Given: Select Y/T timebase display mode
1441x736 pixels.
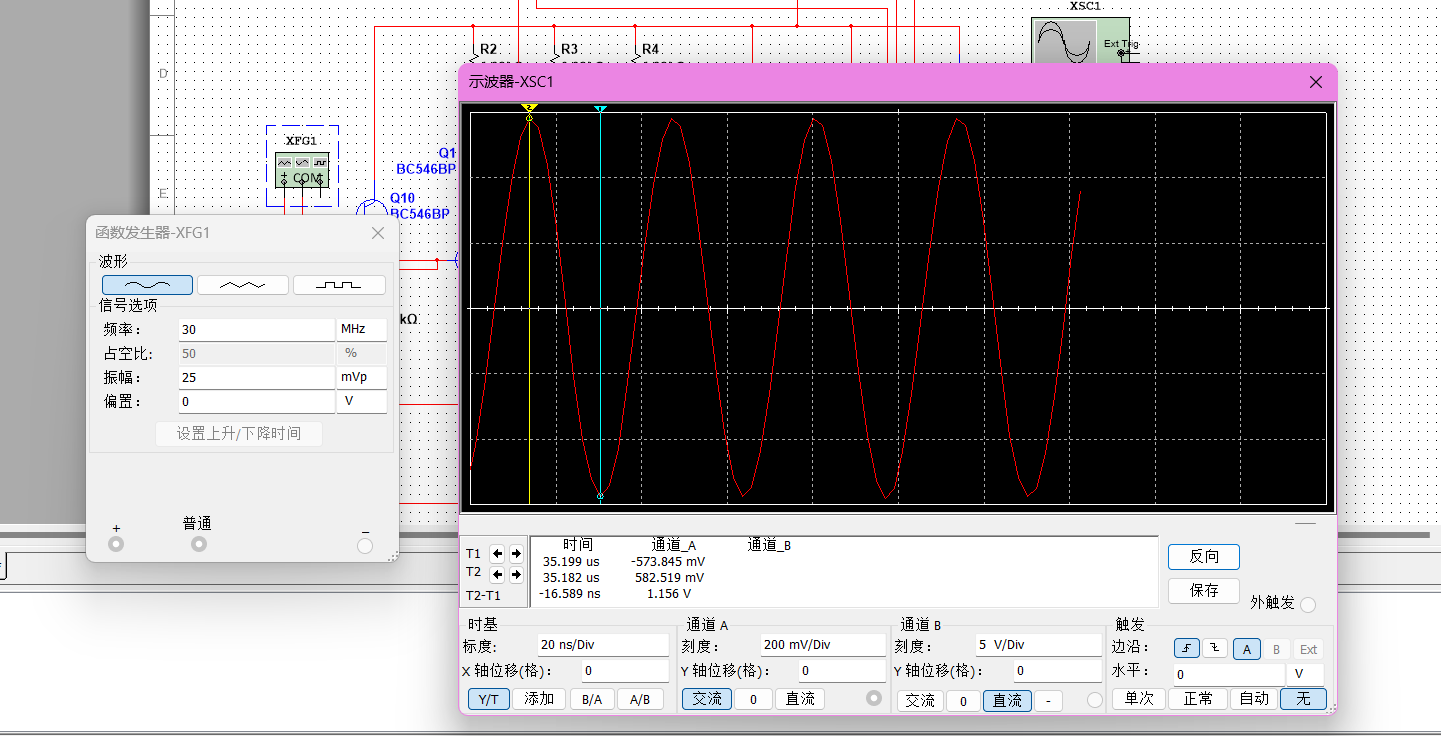Looking at the screenshot, I should pos(488,699).
